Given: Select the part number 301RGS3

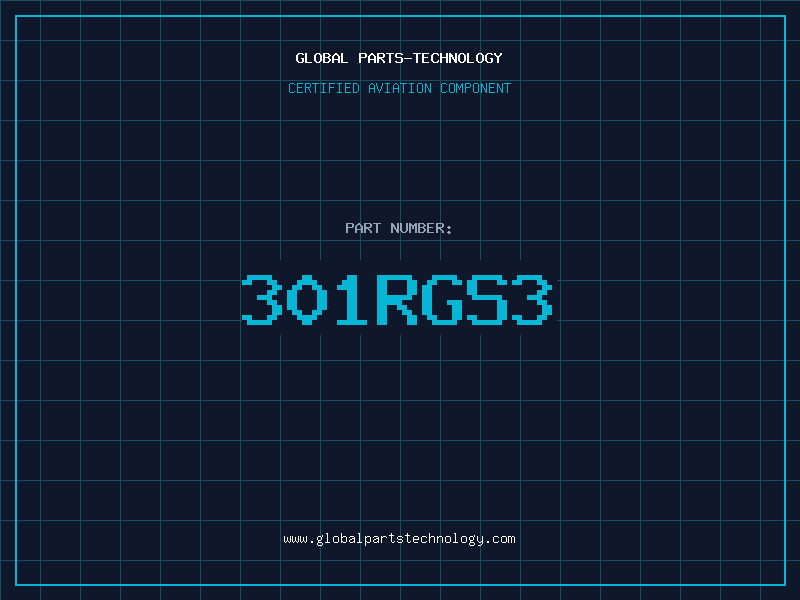Looking at the screenshot, I should [x=397, y=299].
